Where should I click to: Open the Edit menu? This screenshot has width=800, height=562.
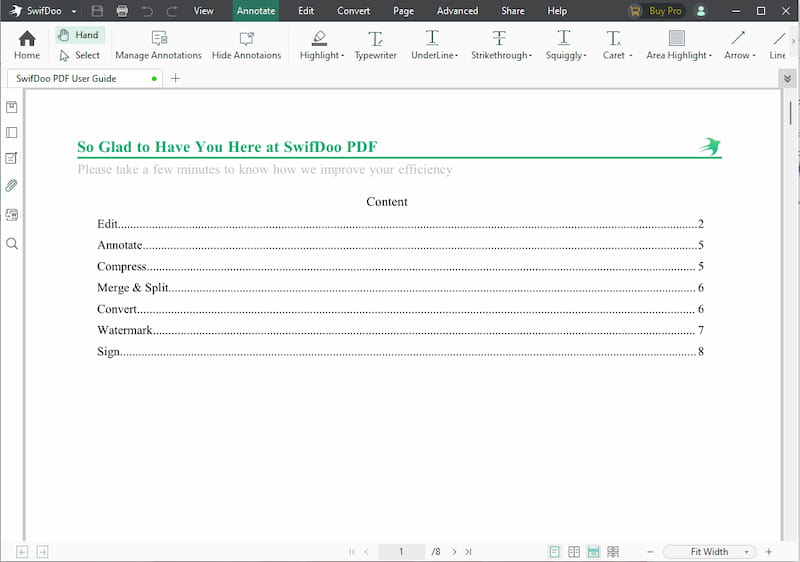(306, 11)
